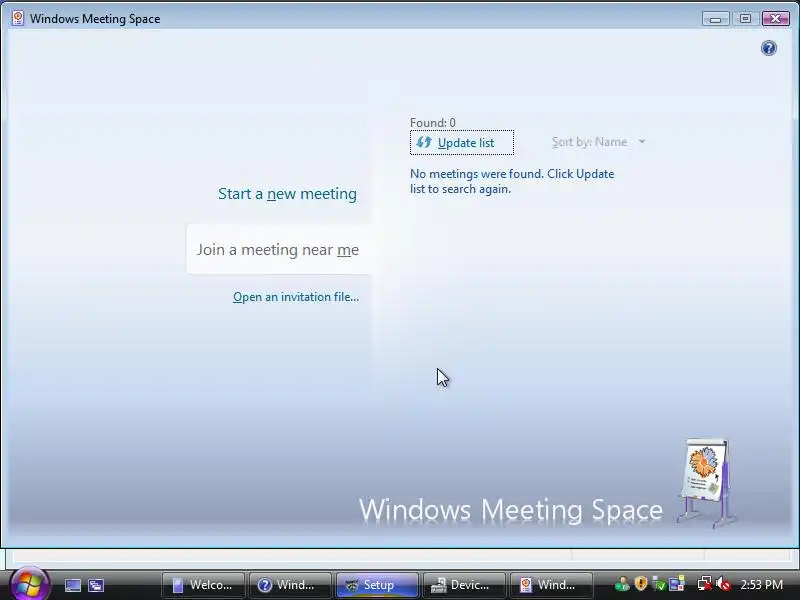Click the green check device tray icon
Image resolution: width=800 pixels, height=600 pixels.
[x=659, y=584]
